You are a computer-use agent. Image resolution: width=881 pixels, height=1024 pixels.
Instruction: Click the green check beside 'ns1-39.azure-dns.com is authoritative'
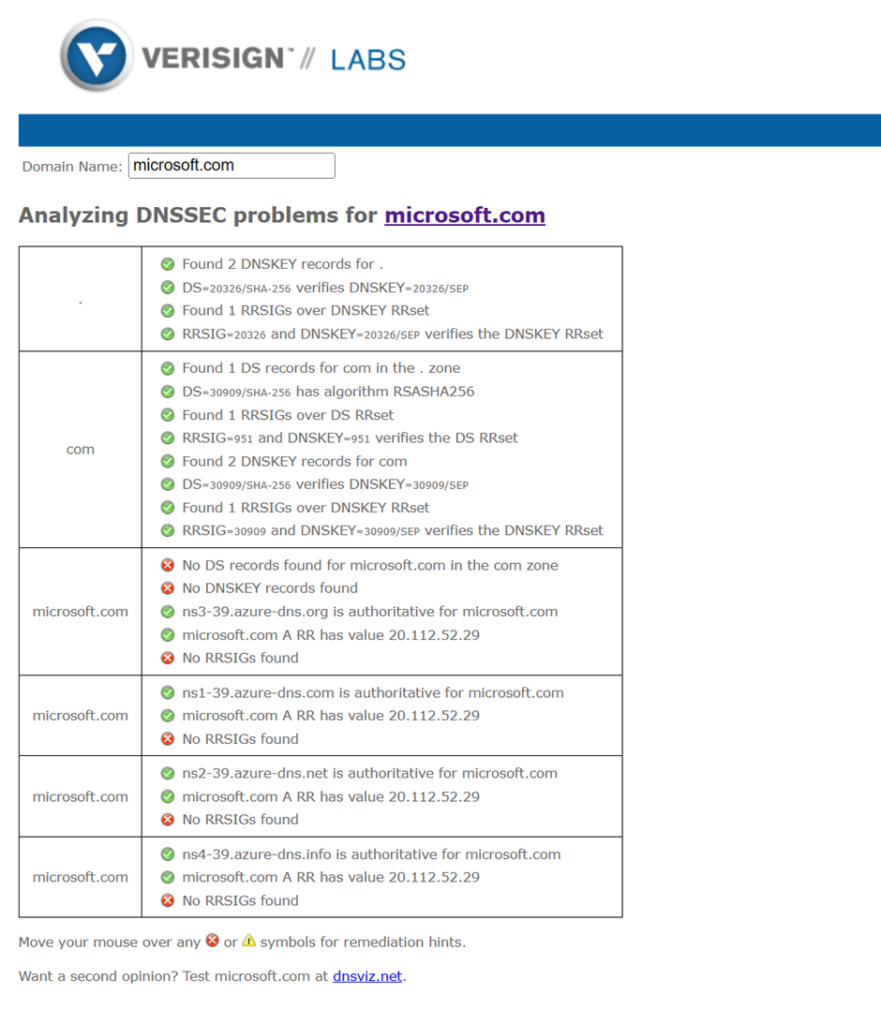click(168, 692)
